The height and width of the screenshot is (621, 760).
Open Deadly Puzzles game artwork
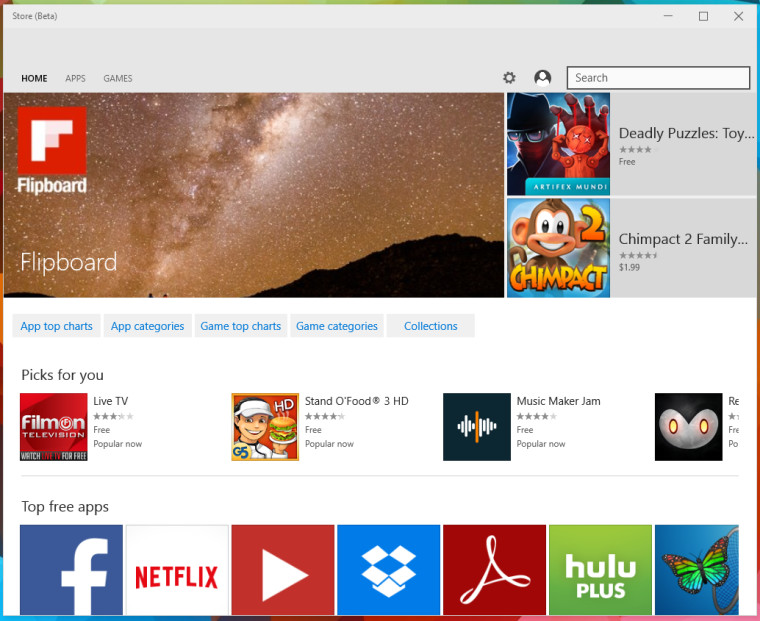click(558, 144)
